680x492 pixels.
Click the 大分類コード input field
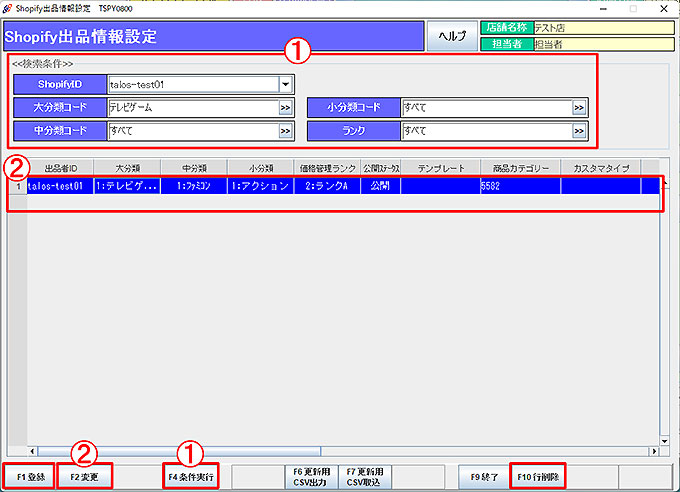(x=190, y=108)
